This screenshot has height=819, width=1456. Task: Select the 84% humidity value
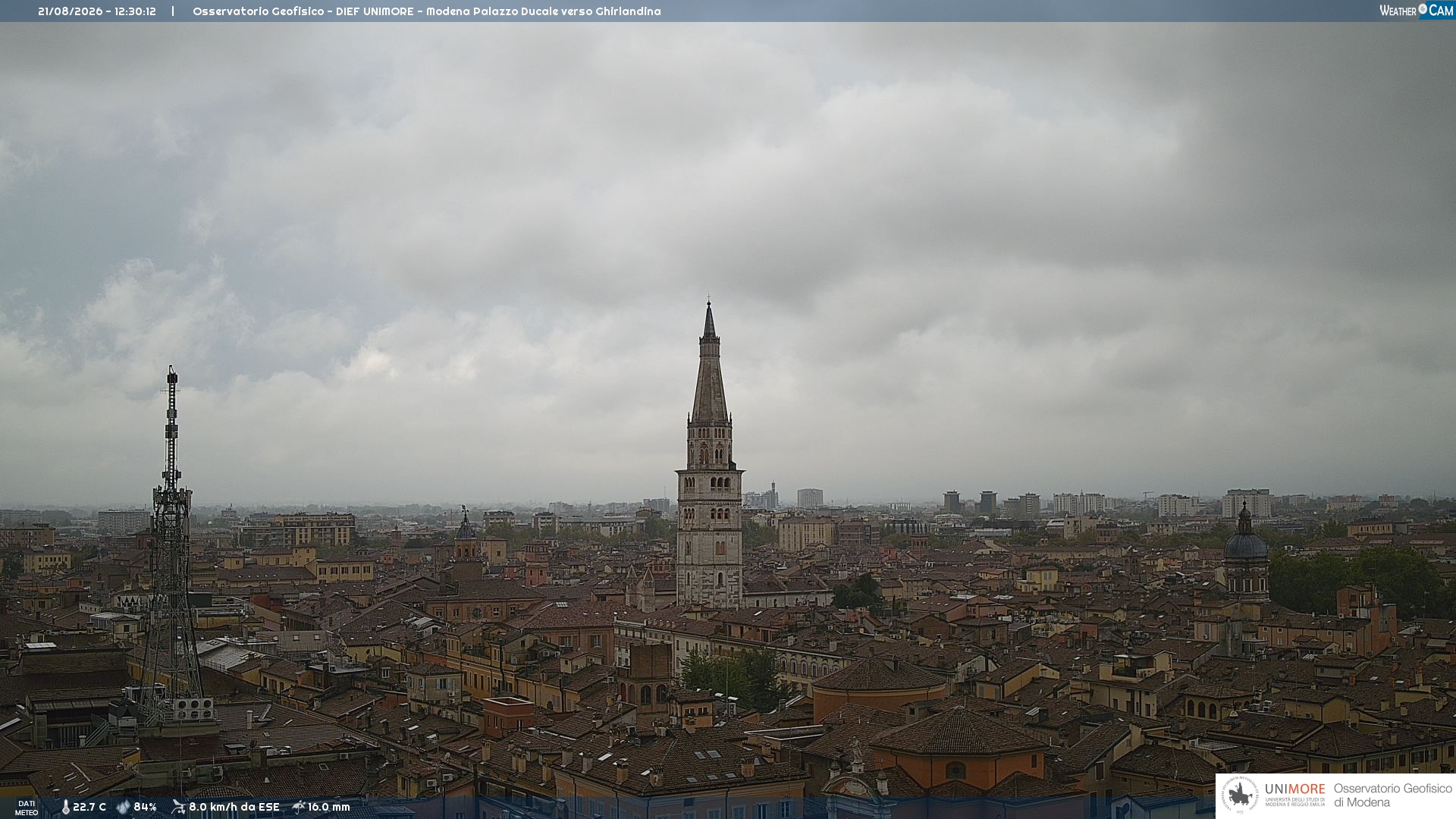(145, 807)
